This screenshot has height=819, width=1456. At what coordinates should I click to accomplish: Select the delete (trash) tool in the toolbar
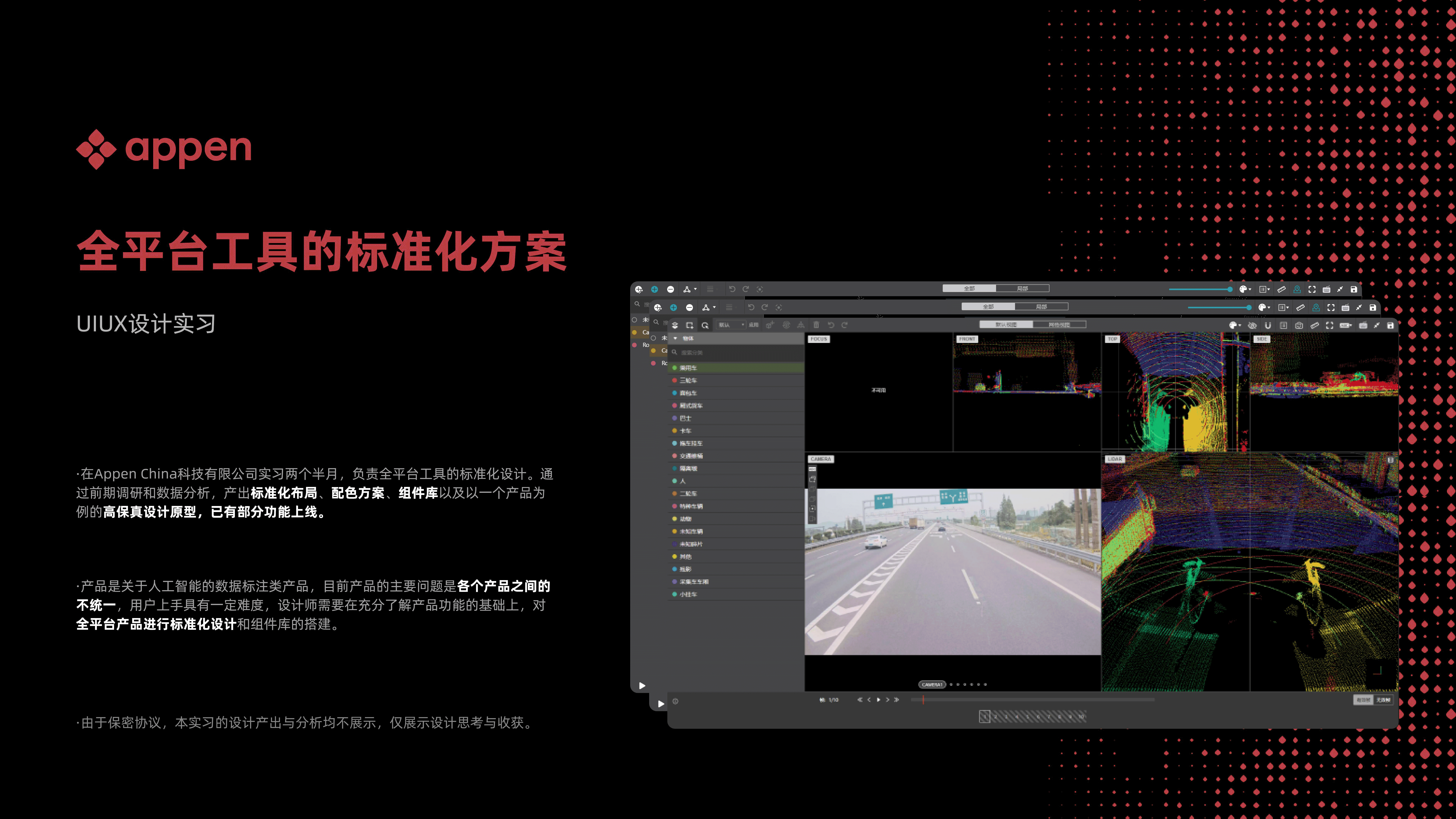coord(816,325)
